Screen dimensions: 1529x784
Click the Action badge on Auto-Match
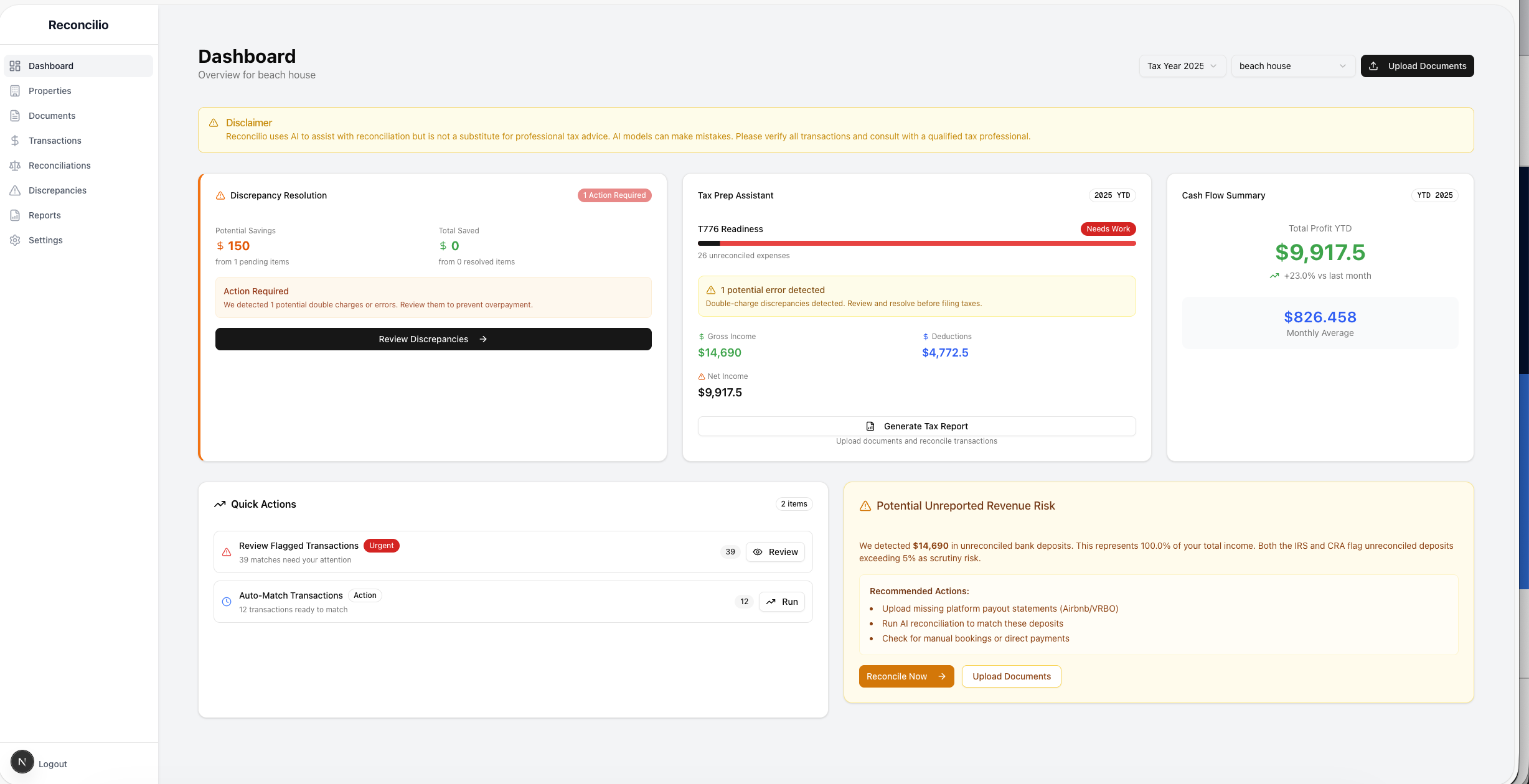click(x=365, y=595)
